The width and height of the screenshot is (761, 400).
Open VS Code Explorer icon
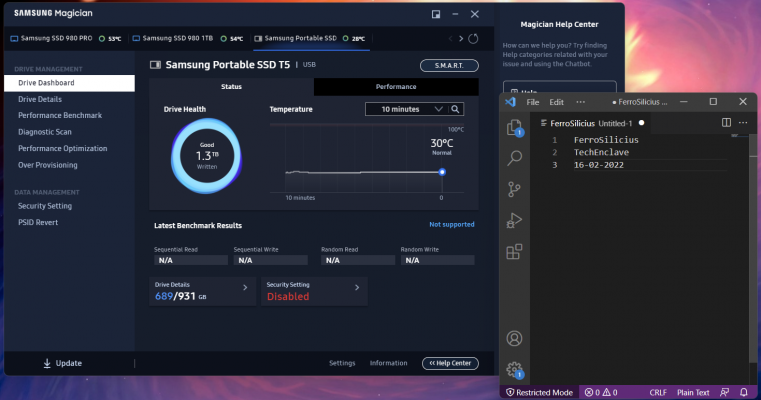coord(514,128)
